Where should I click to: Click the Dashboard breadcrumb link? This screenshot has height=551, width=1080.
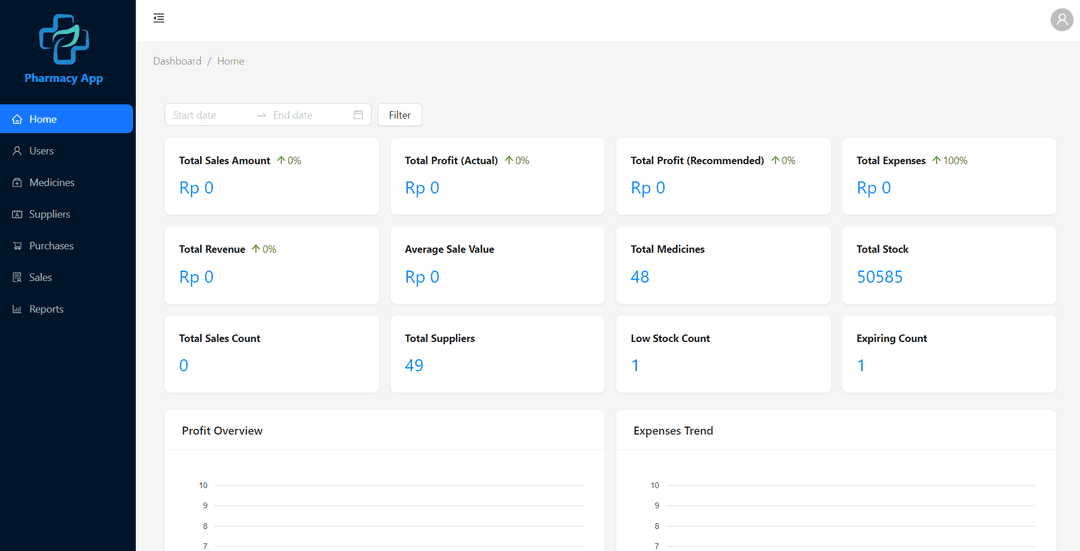click(x=177, y=61)
